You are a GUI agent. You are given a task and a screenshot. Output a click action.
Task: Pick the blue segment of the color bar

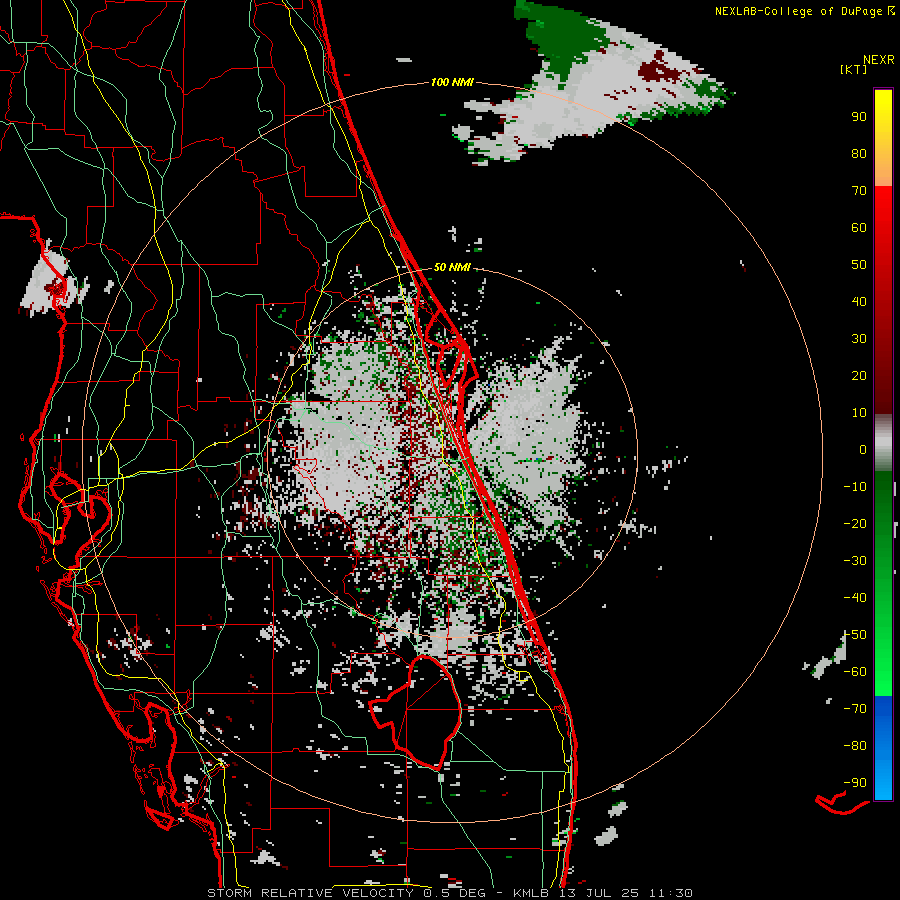(883, 747)
